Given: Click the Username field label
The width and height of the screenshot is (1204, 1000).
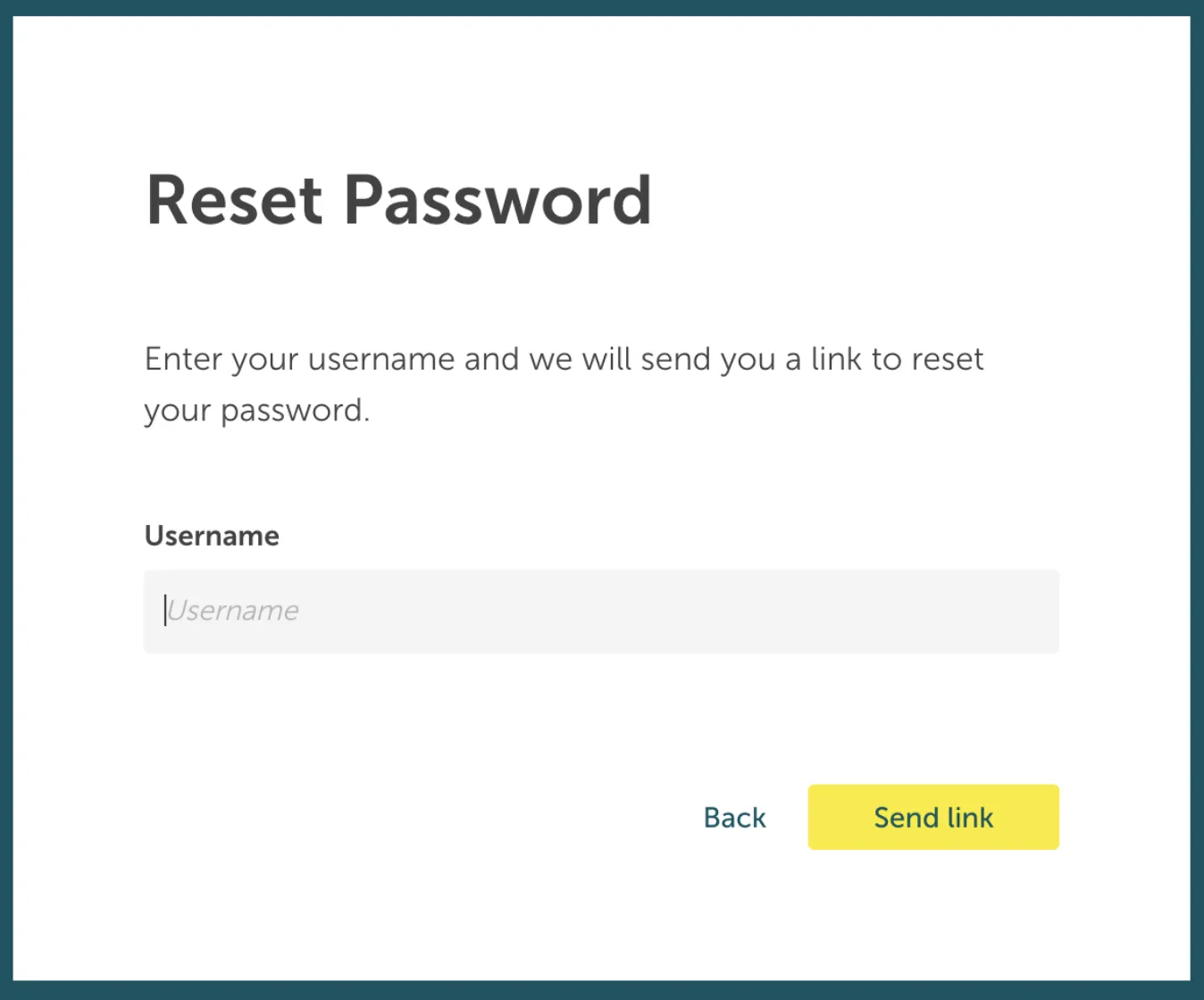Looking at the screenshot, I should 211,536.
